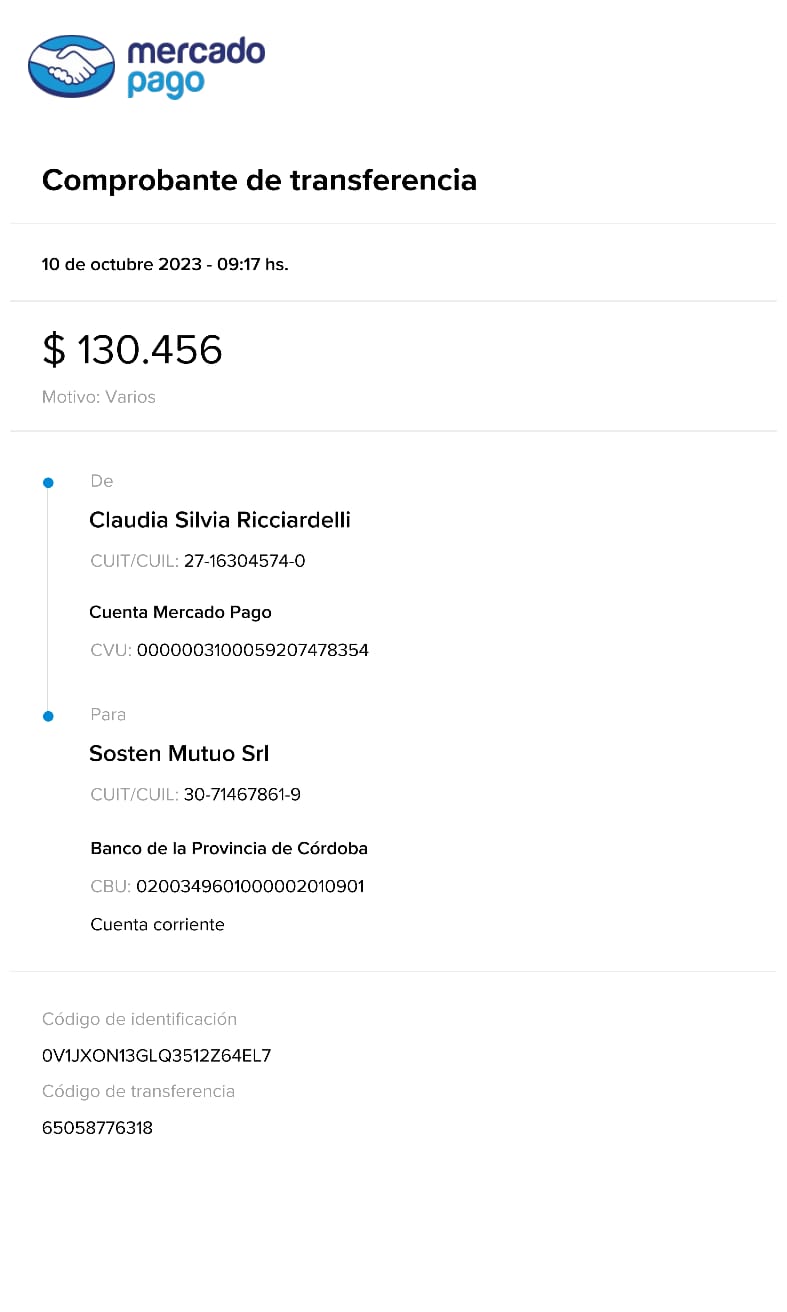
Task: Click the Código de transferencia label
Action: pyautogui.click(x=138, y=1091)
